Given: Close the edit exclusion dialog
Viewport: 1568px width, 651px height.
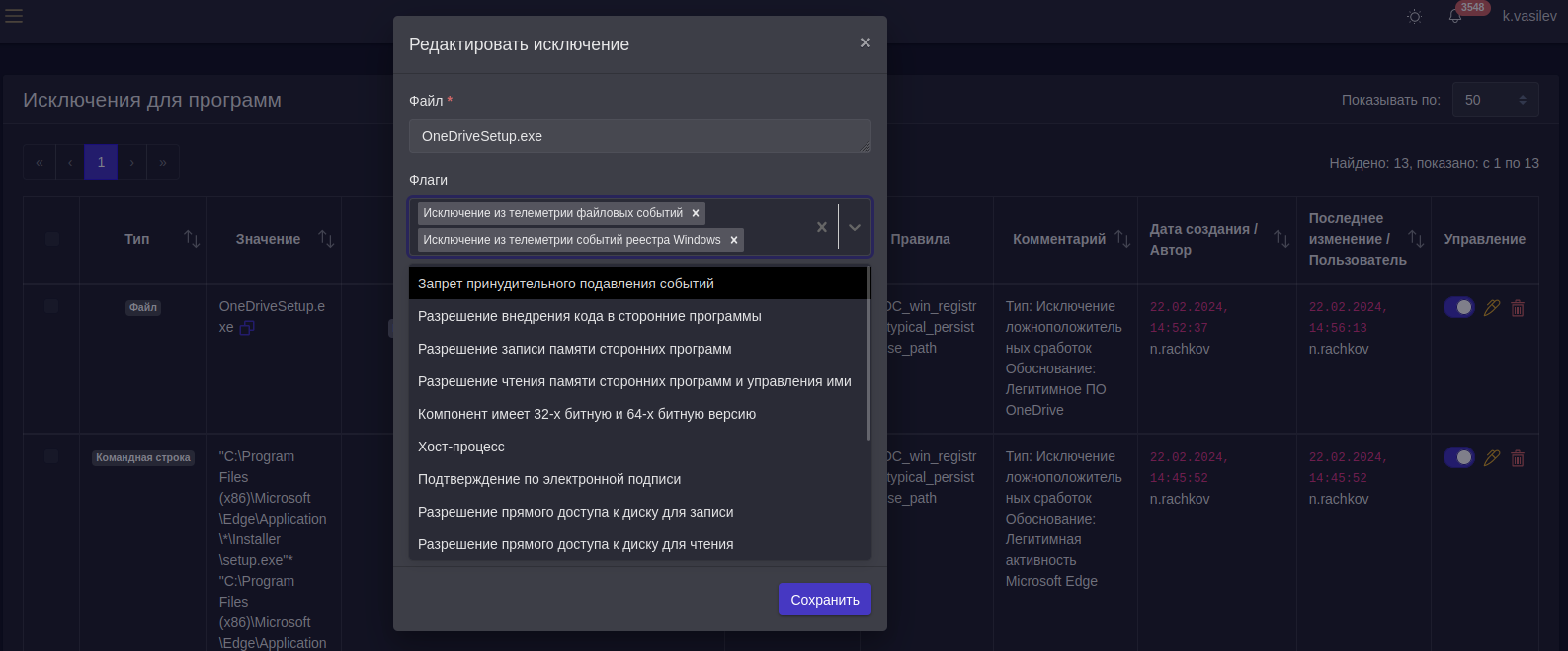Looking at the screenshot, I should pos(866,42).
